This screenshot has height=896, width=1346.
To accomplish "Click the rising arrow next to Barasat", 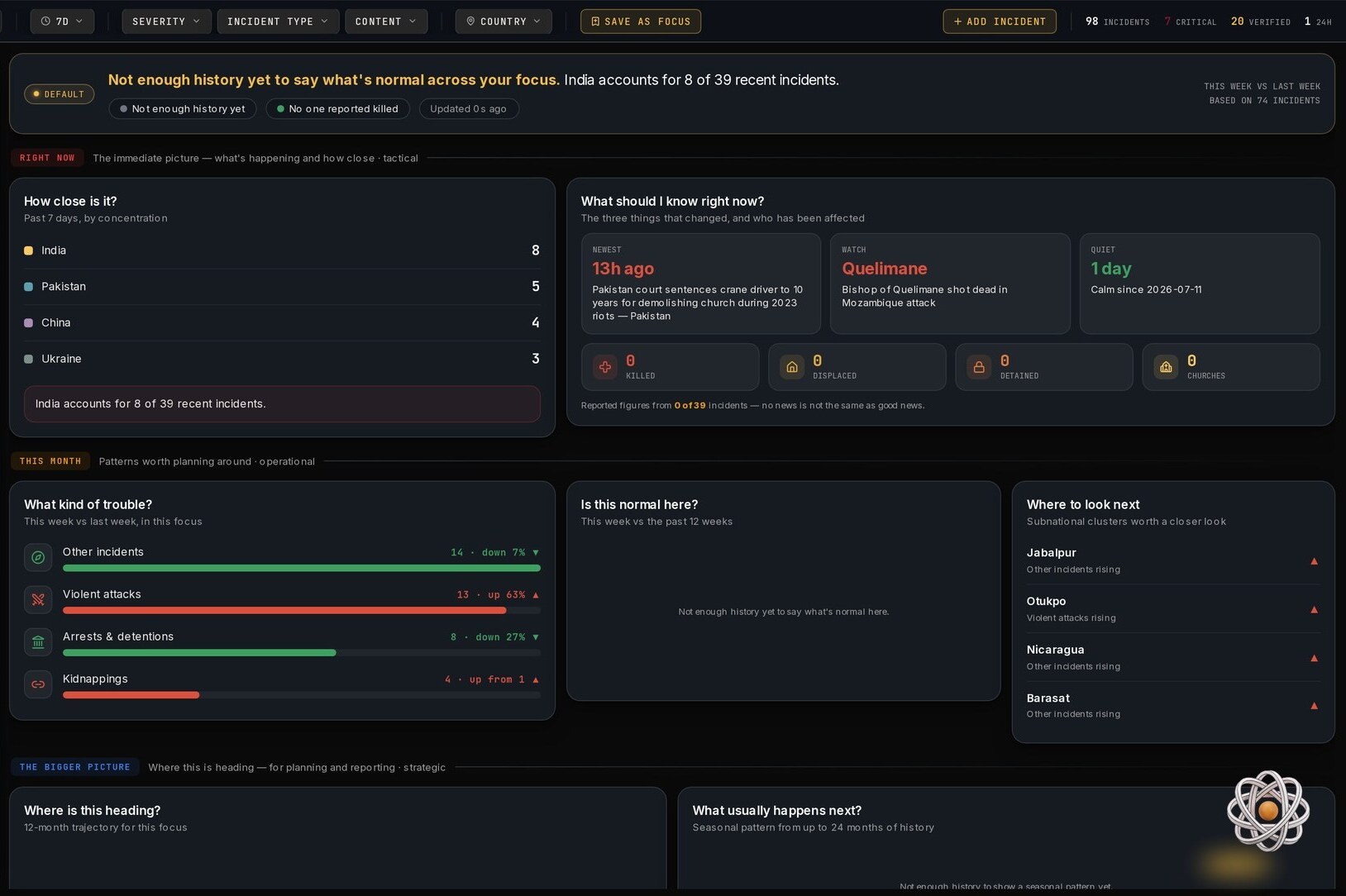I will point(1314,706).
